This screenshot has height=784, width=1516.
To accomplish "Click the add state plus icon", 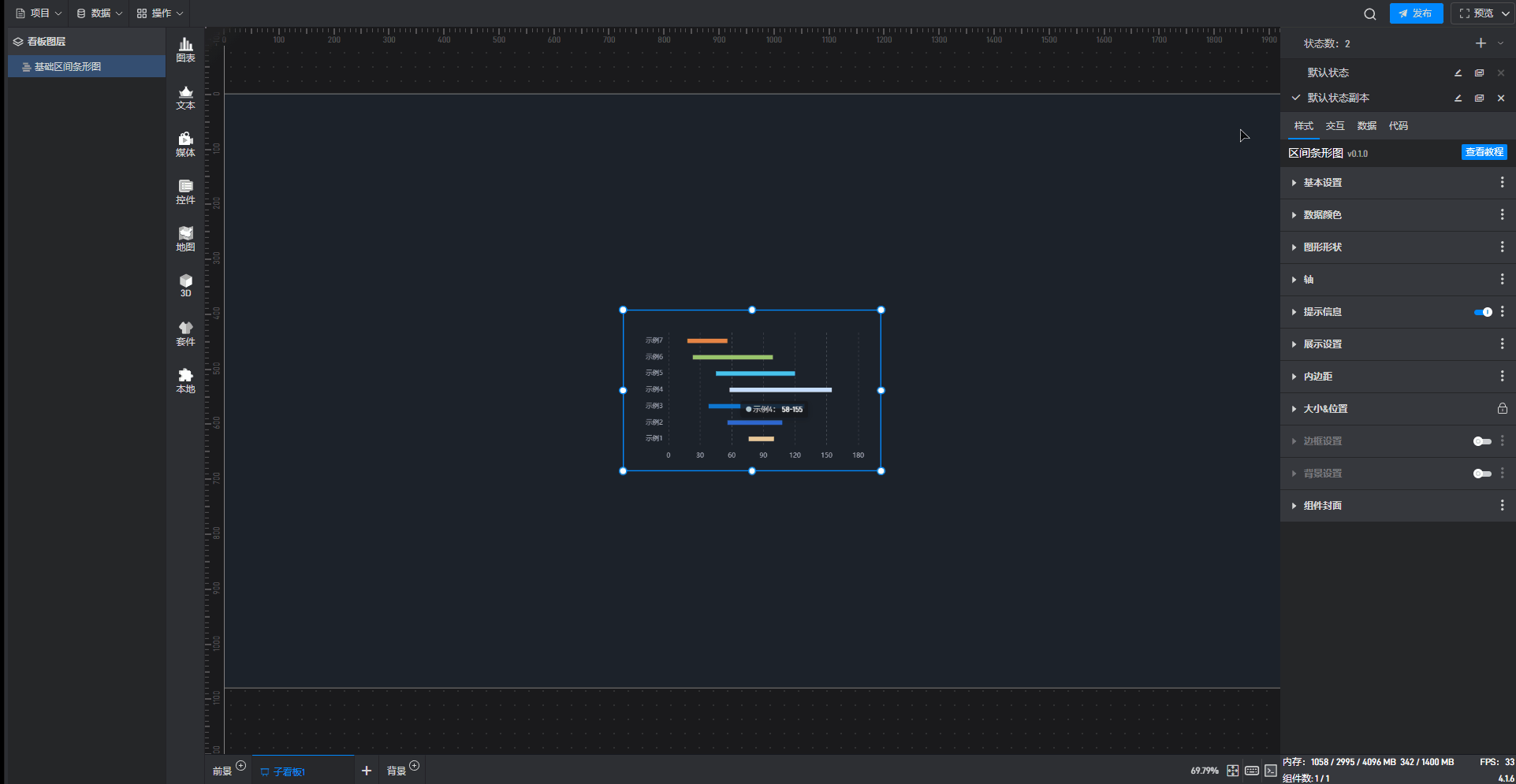I will point(1481,43).
